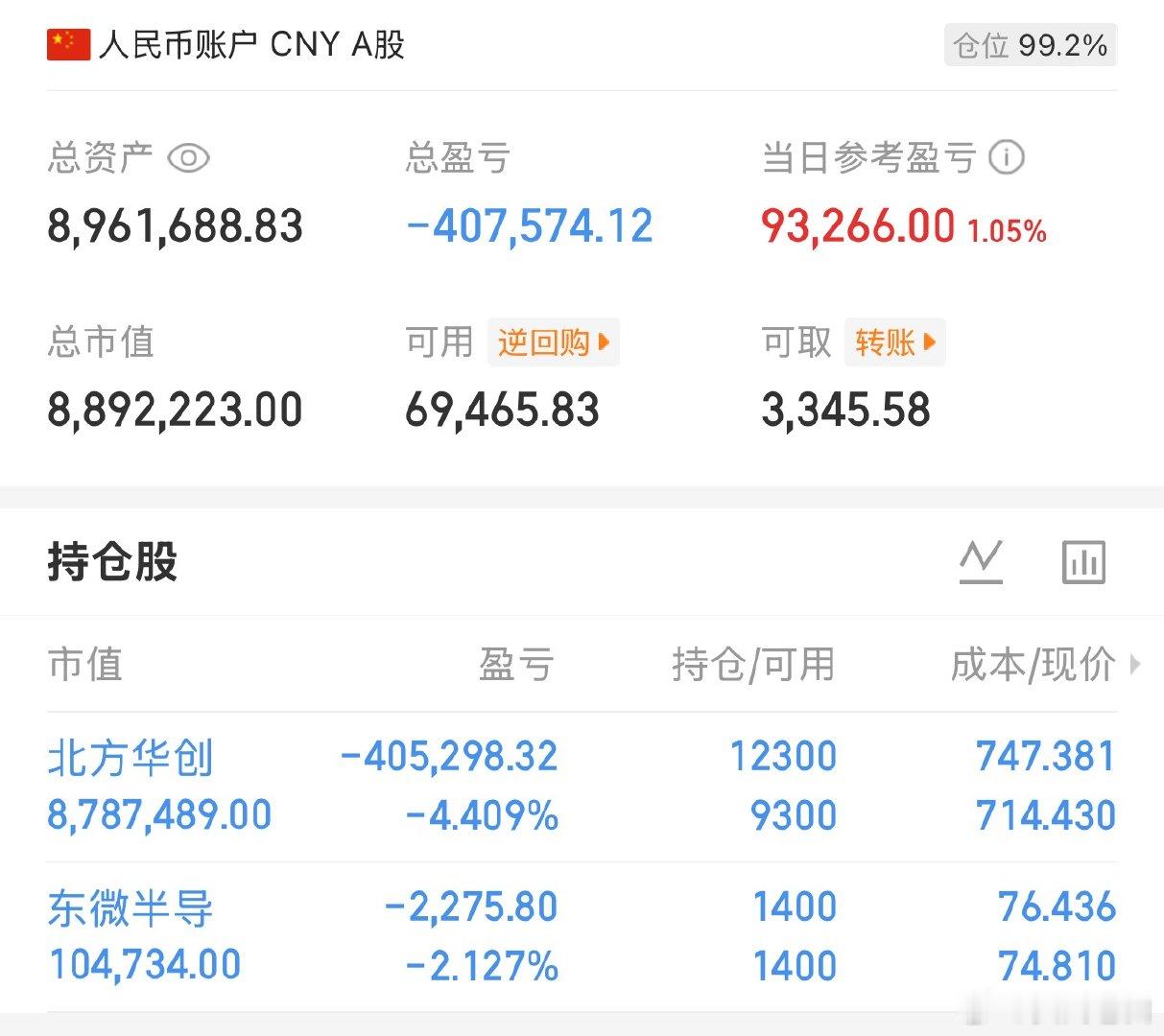Click 东微半导 loss -2,275.80

coord(470,907)
